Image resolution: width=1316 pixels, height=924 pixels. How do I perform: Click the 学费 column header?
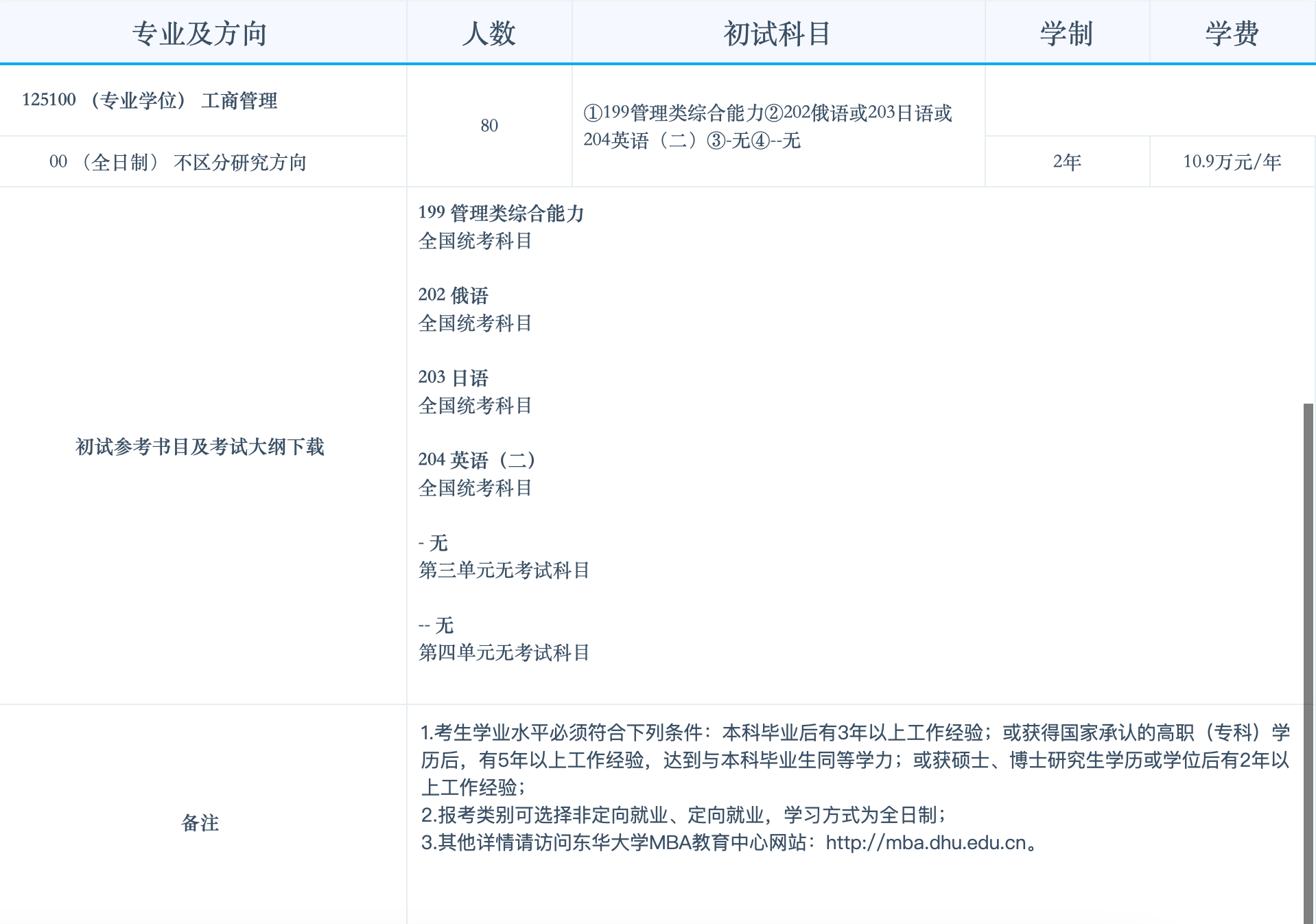tap(1232, 34)
